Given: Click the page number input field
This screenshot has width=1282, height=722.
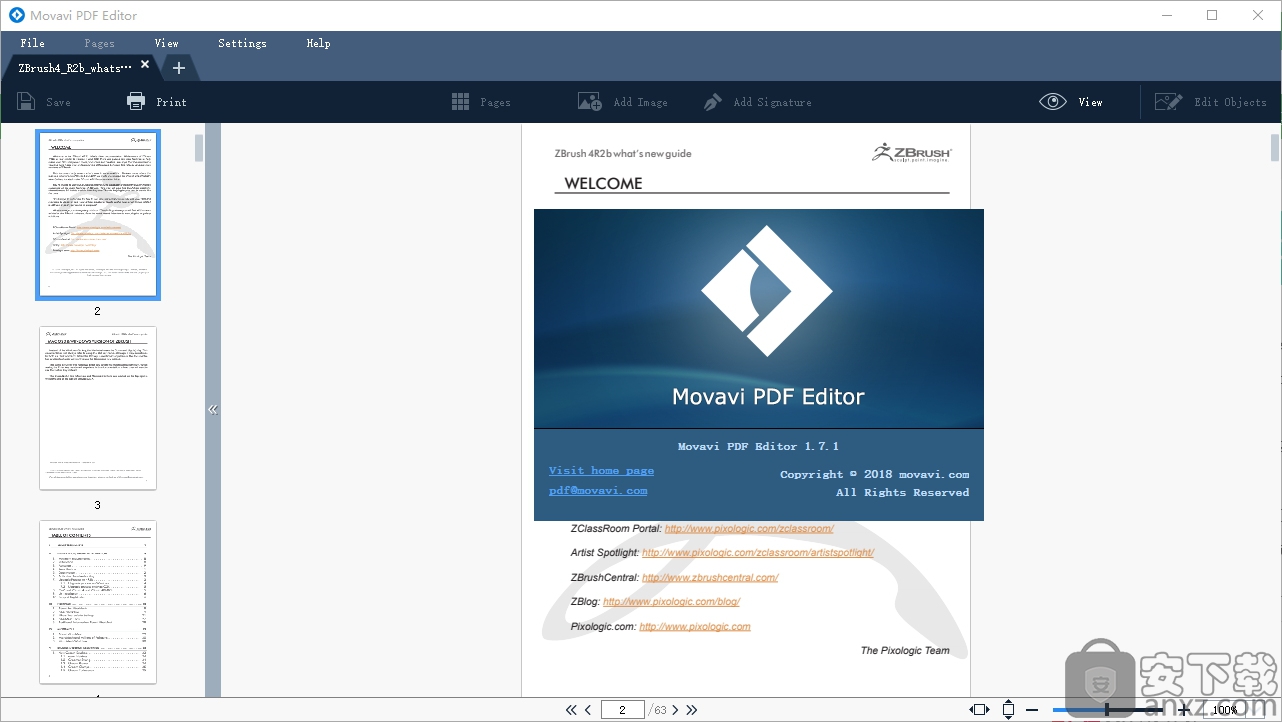Looking at the screenshot, I should tap(623, 710).
